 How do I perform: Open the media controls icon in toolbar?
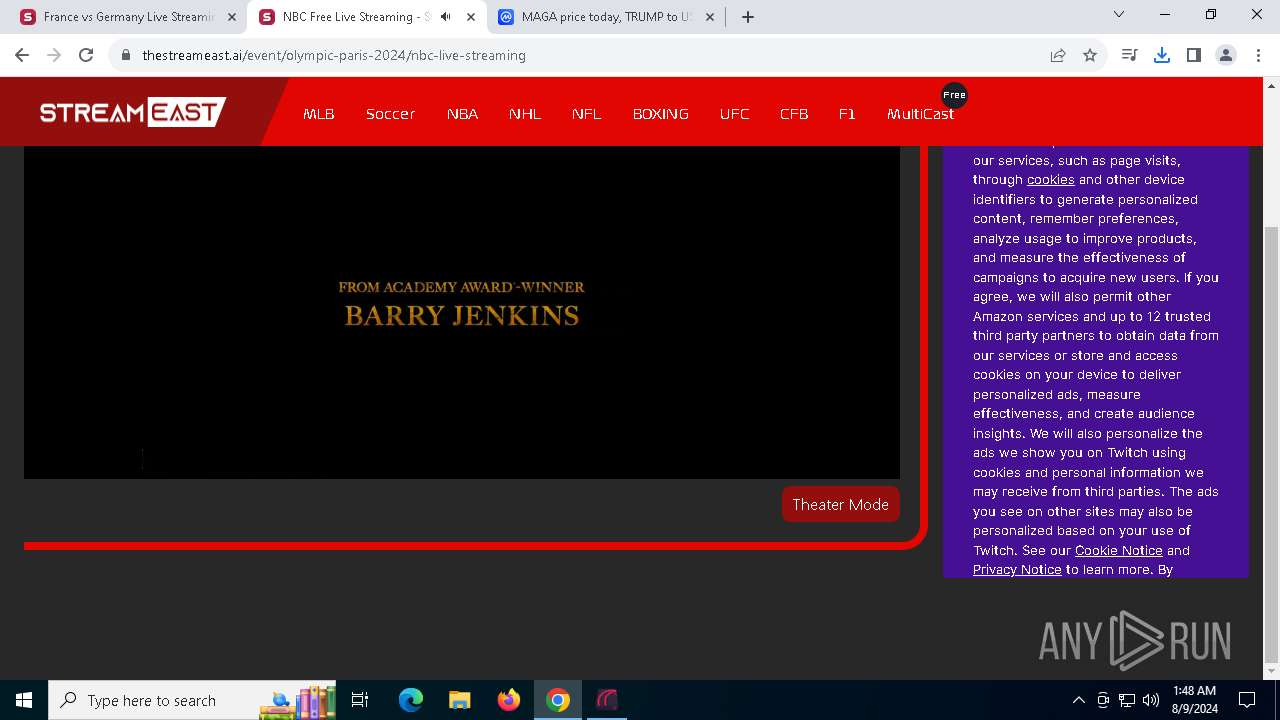[x=1129, y=55]
